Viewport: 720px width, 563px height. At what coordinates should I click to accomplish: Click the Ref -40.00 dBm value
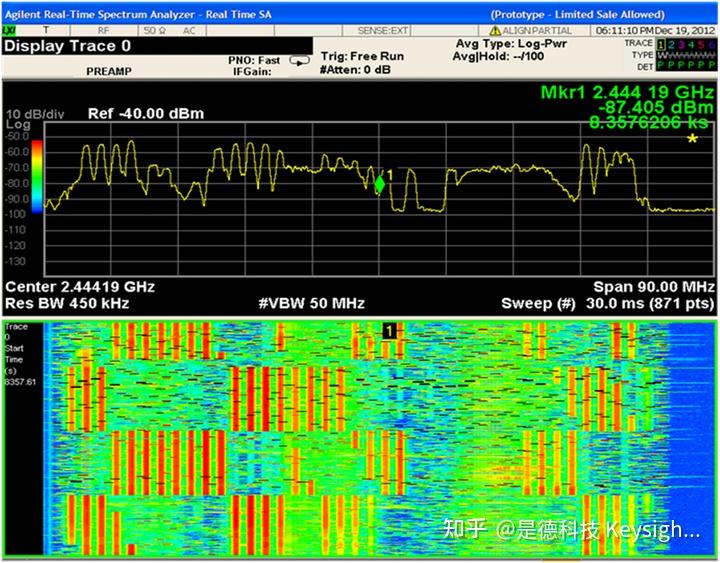point(146,113)
